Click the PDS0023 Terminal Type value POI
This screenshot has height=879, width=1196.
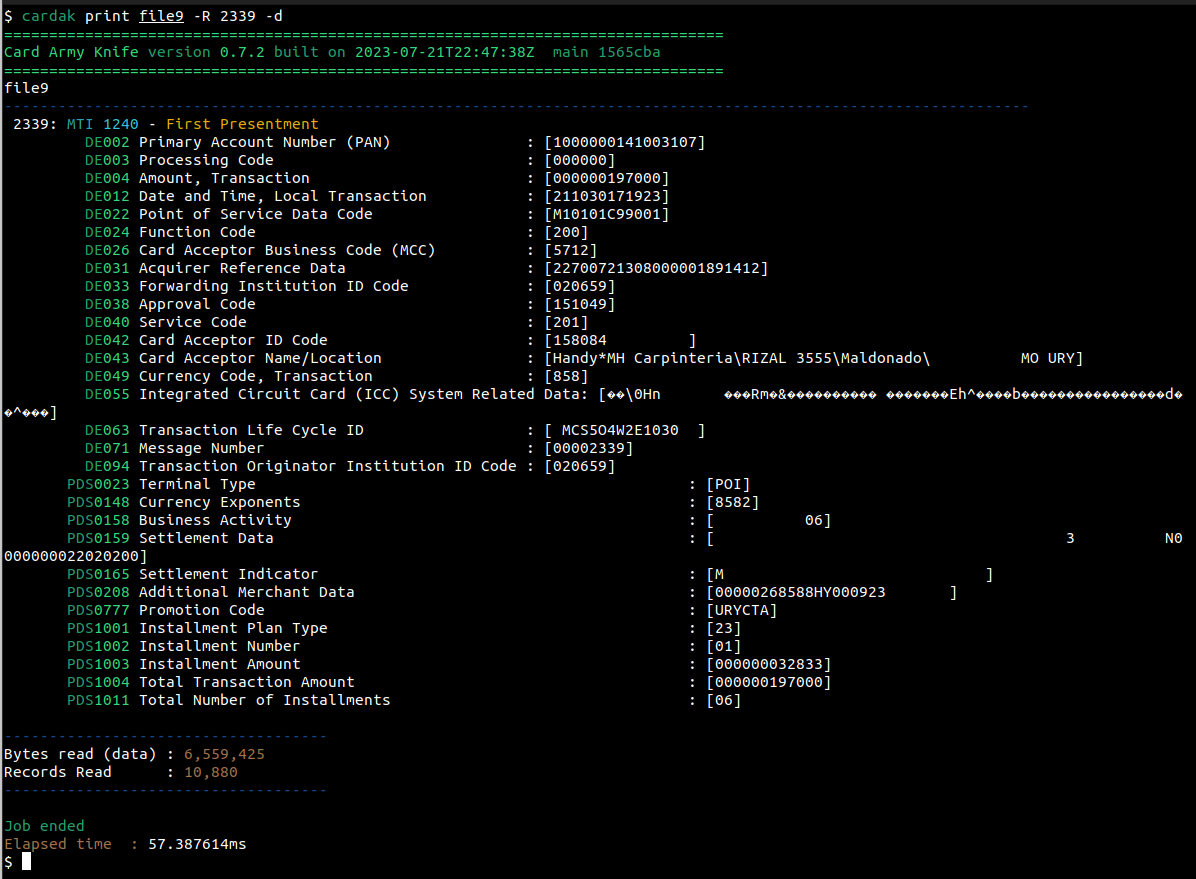point(728,484)
